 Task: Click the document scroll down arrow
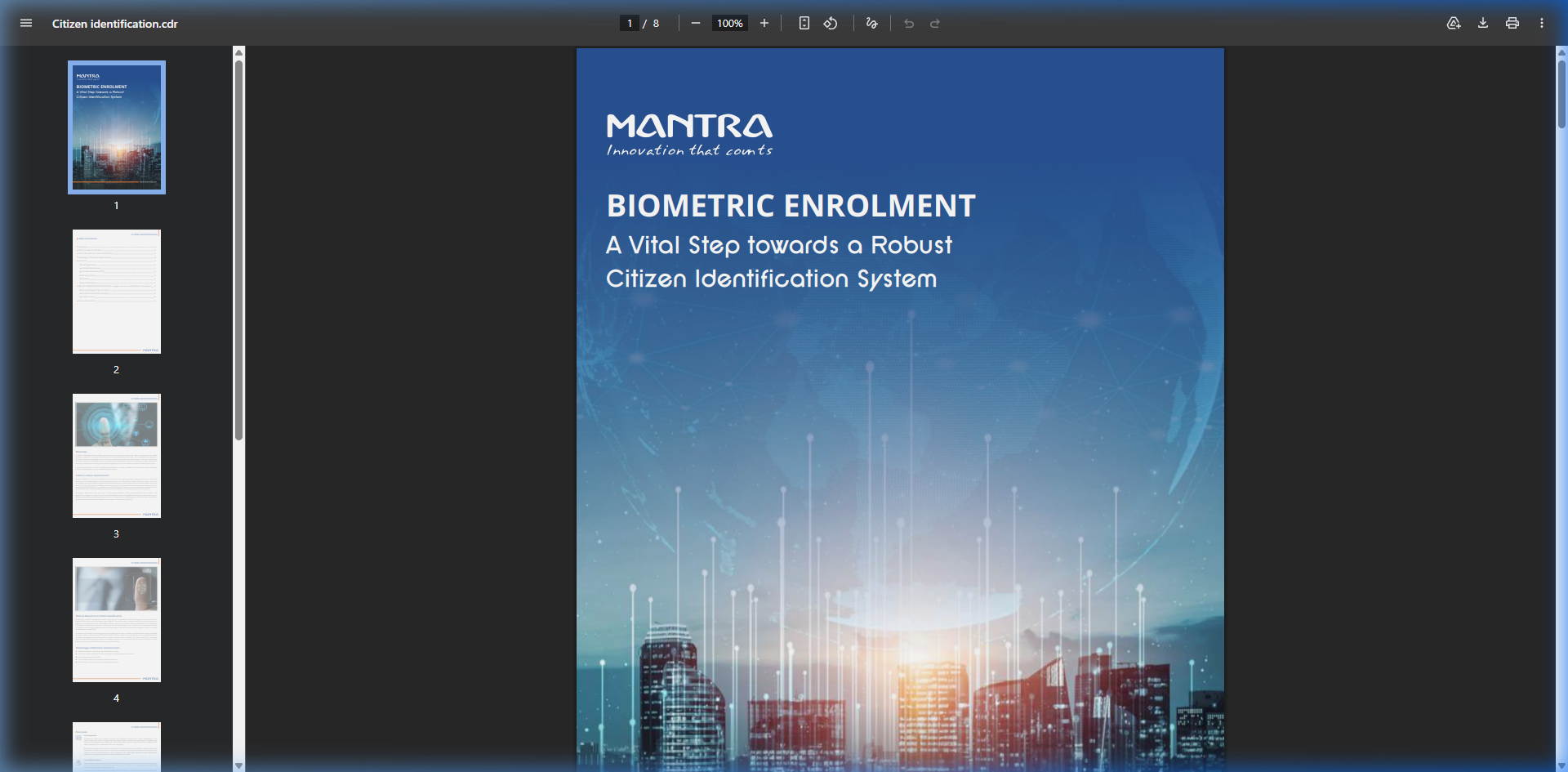[1561, 765]
